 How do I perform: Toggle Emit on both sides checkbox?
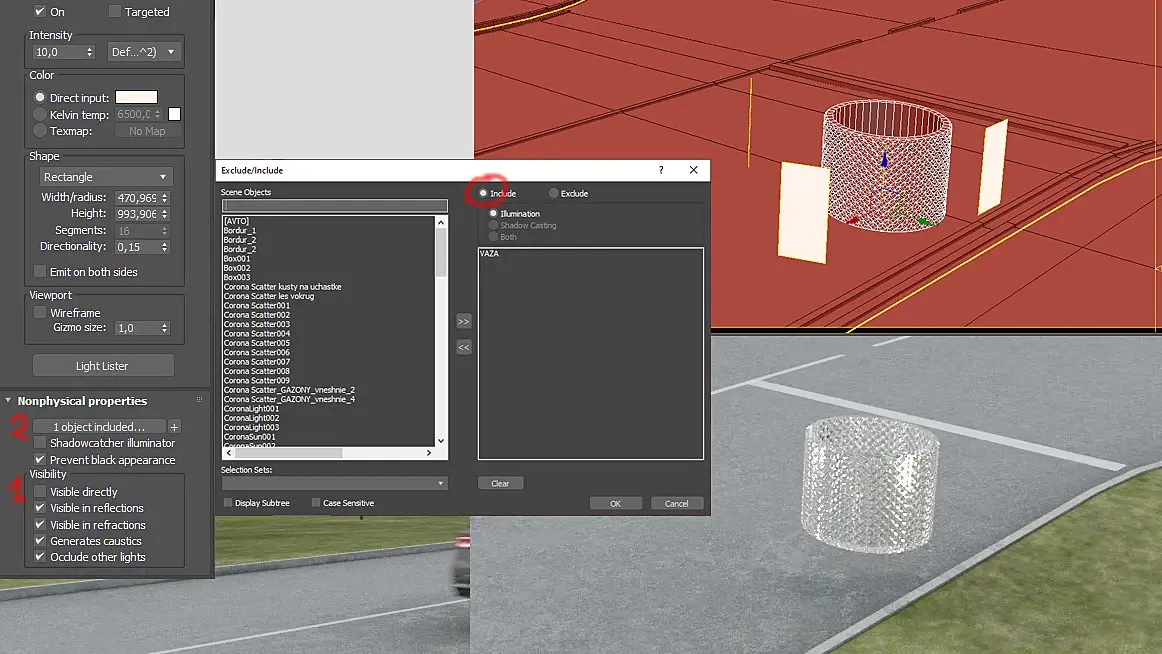tap(40, 272)
